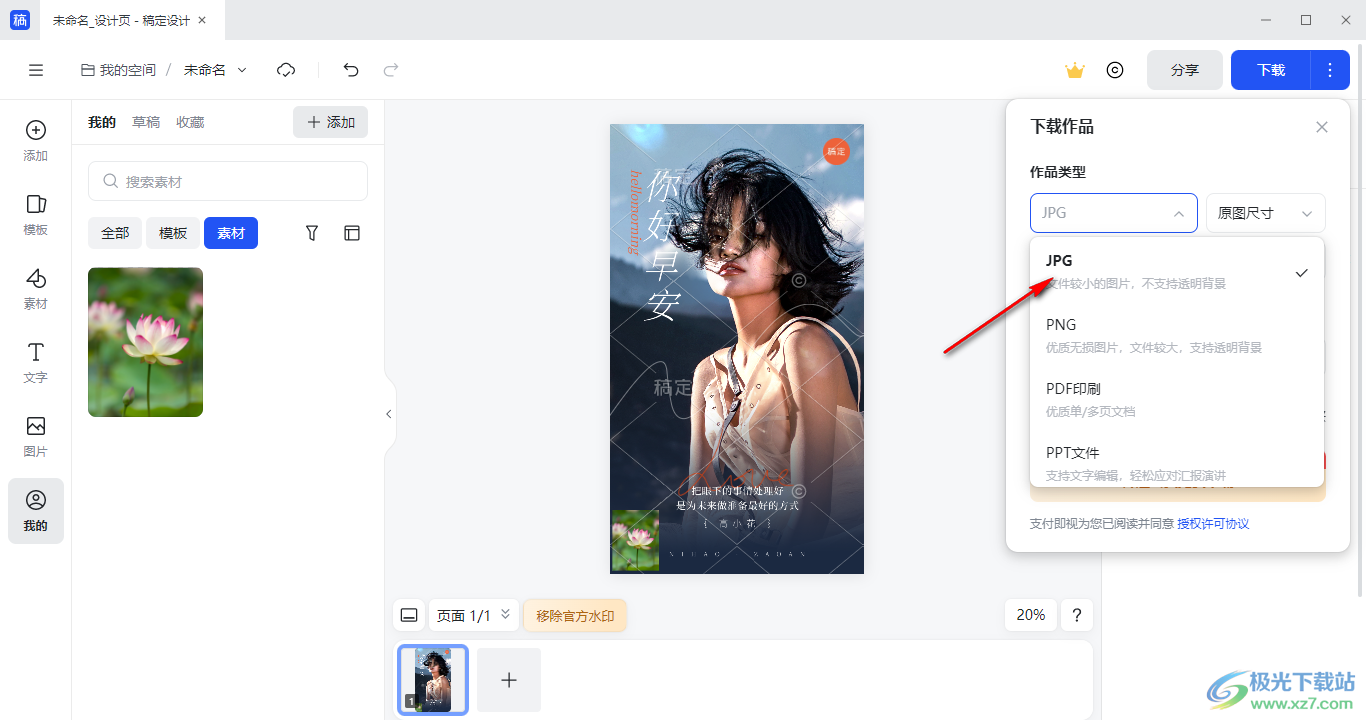Click the cloud sync icon
1366x720 pixels.
286,70
